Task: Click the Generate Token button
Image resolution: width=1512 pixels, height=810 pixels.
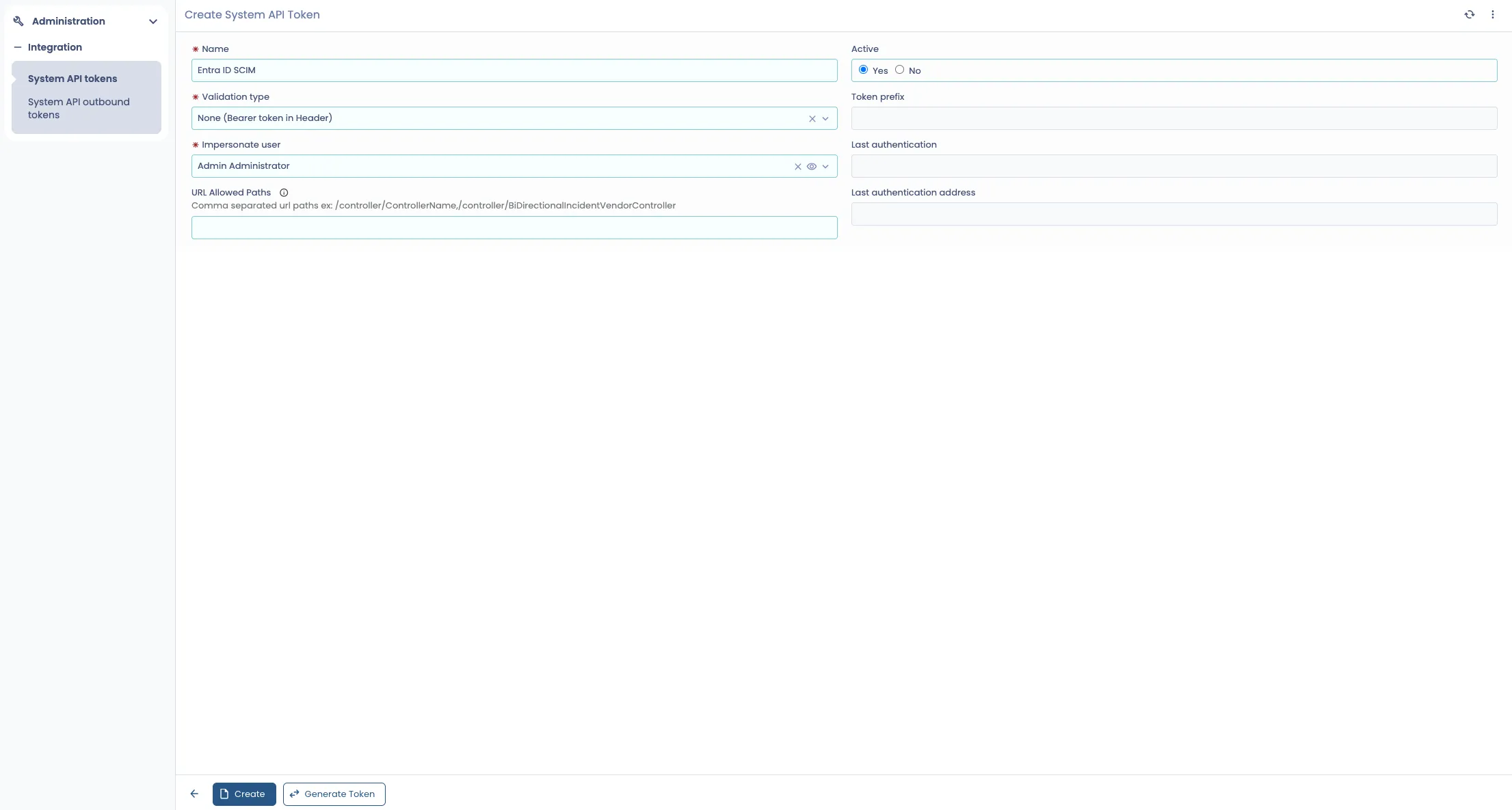Action: 334,794
